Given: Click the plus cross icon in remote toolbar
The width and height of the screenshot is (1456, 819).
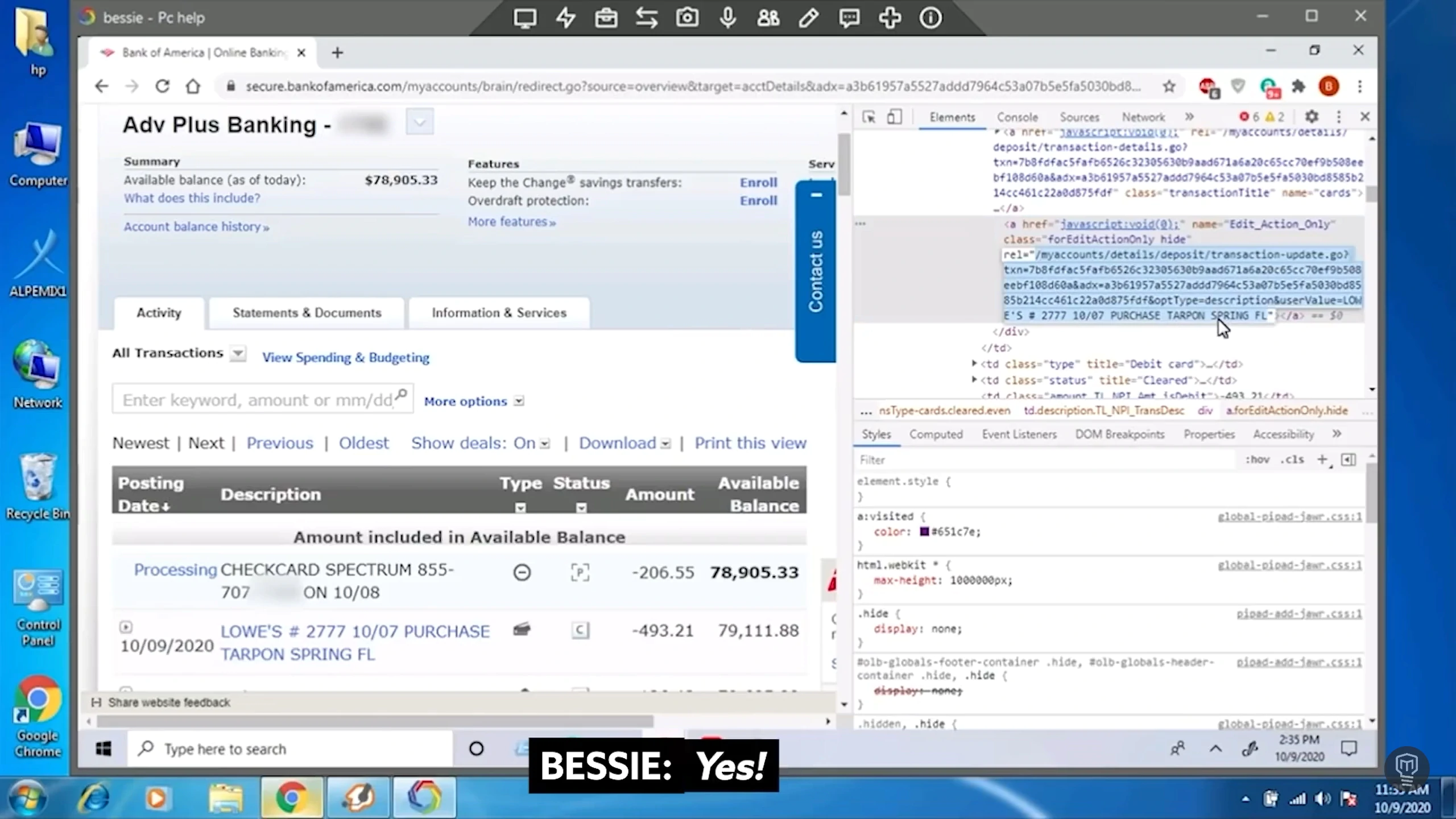Looking at the screenshot, I should tap(890, 18).
